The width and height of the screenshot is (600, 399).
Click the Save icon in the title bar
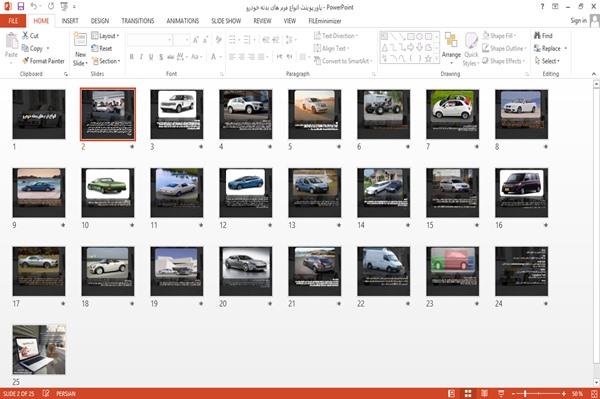(x=21, y=7)
